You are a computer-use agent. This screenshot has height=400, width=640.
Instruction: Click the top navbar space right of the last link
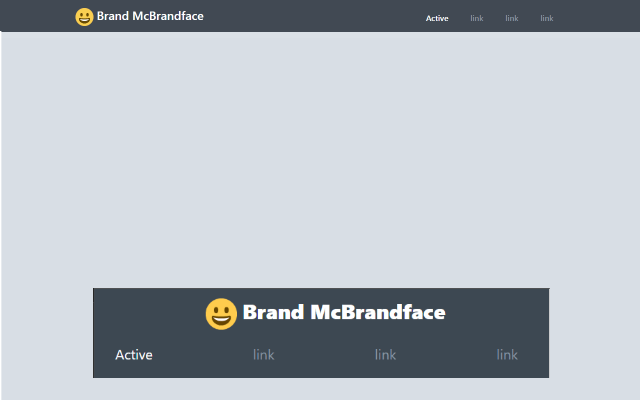click(x=597, y=16)
